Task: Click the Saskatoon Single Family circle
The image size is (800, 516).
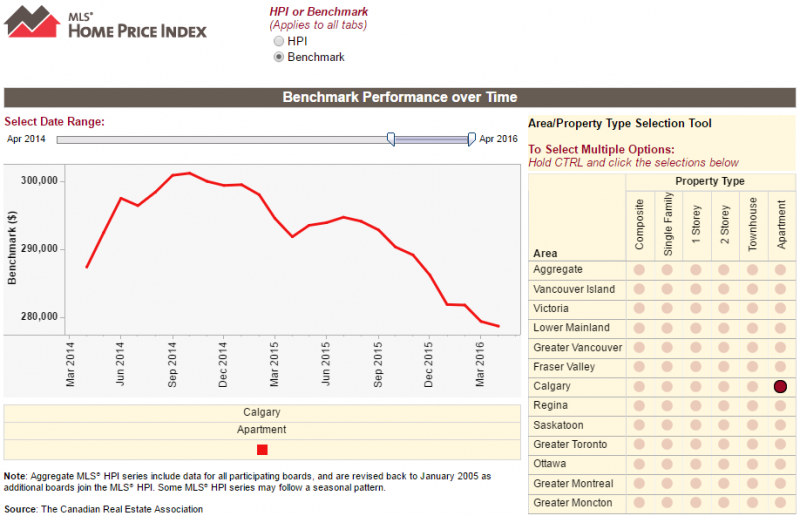Action: tap(667, 425)
